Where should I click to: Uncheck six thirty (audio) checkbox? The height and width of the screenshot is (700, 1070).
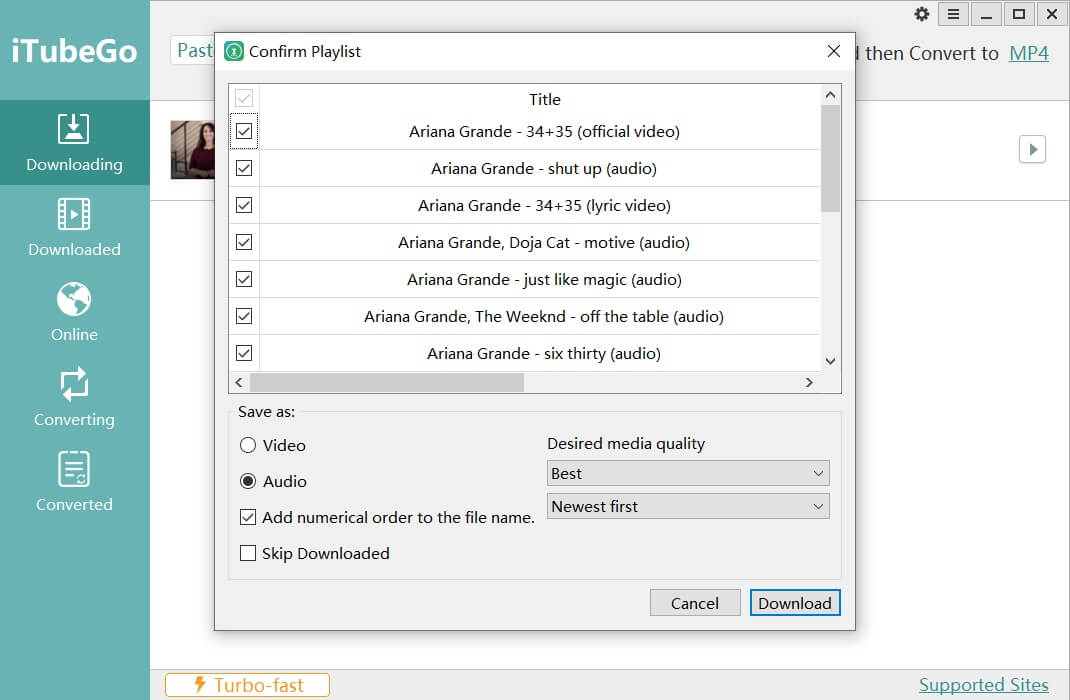(x=244, y=353)
